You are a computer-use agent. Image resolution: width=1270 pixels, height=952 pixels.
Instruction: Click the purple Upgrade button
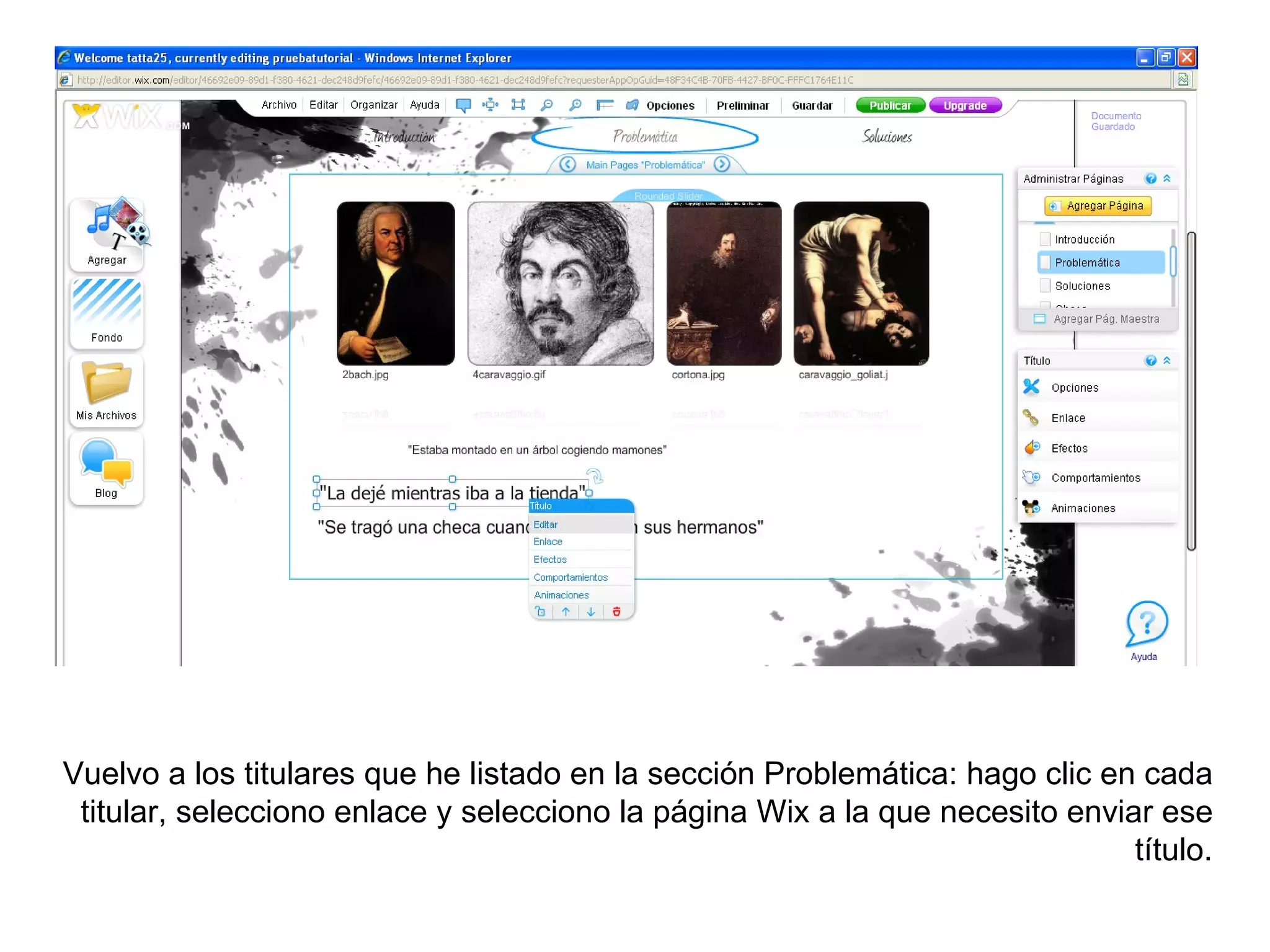966,105
